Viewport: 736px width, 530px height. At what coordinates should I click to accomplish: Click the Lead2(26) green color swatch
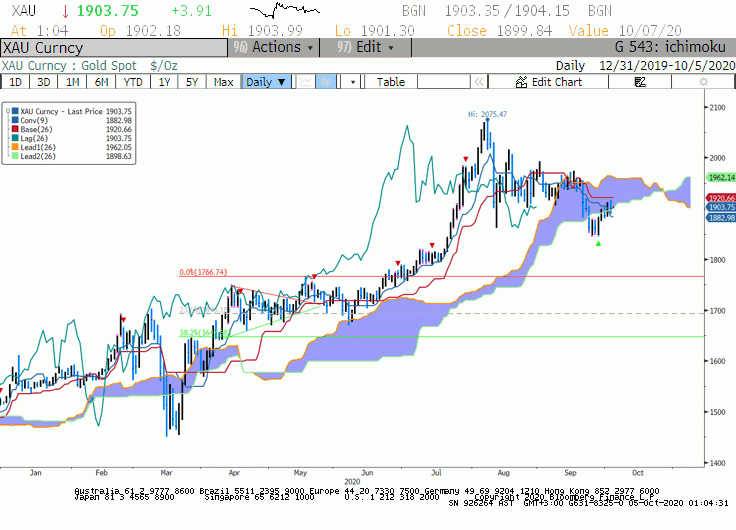coord(15,156)
